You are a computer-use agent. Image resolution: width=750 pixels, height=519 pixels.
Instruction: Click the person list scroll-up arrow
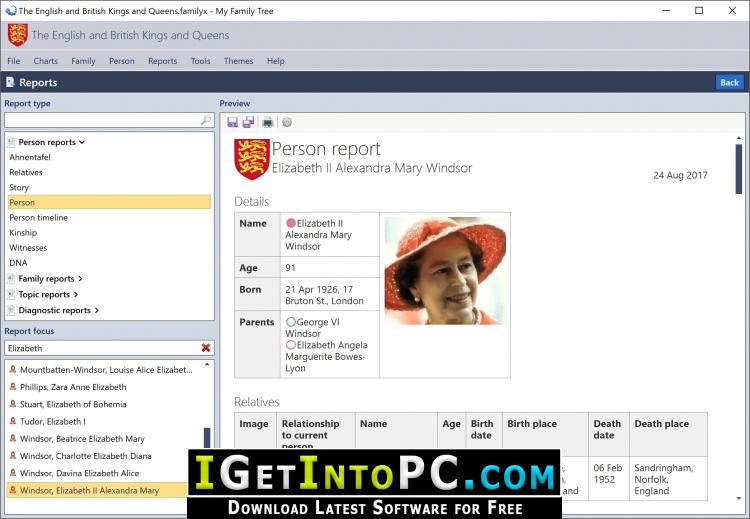coord(207,364)
